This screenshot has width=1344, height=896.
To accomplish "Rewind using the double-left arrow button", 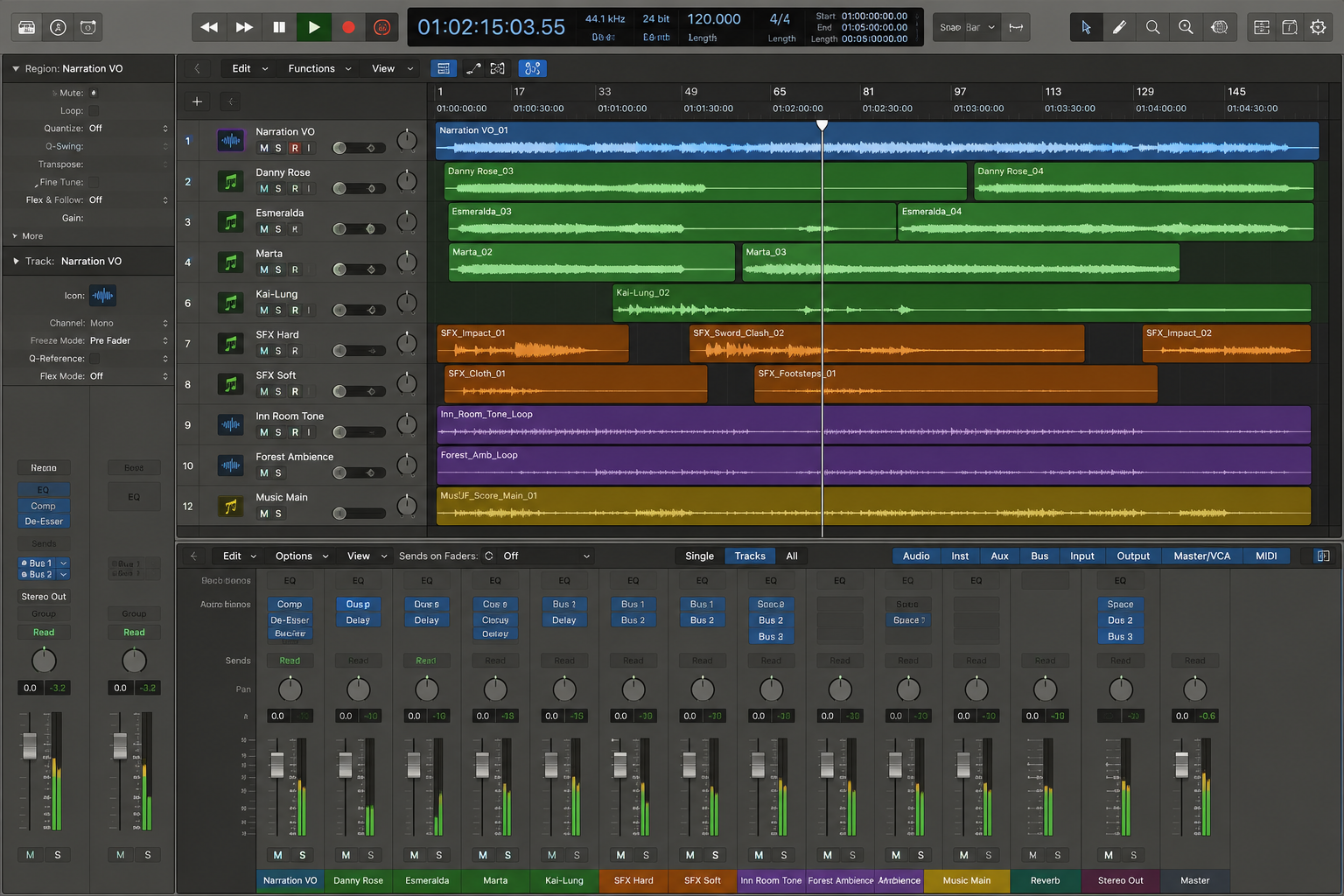I will point(209,27).
